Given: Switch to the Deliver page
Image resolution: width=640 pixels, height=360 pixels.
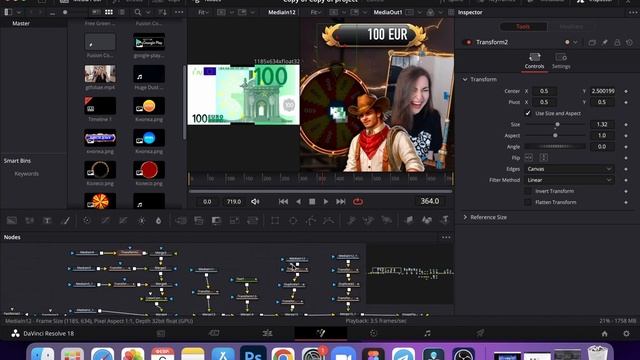Looking at the screenshot, I should (480, 333).
